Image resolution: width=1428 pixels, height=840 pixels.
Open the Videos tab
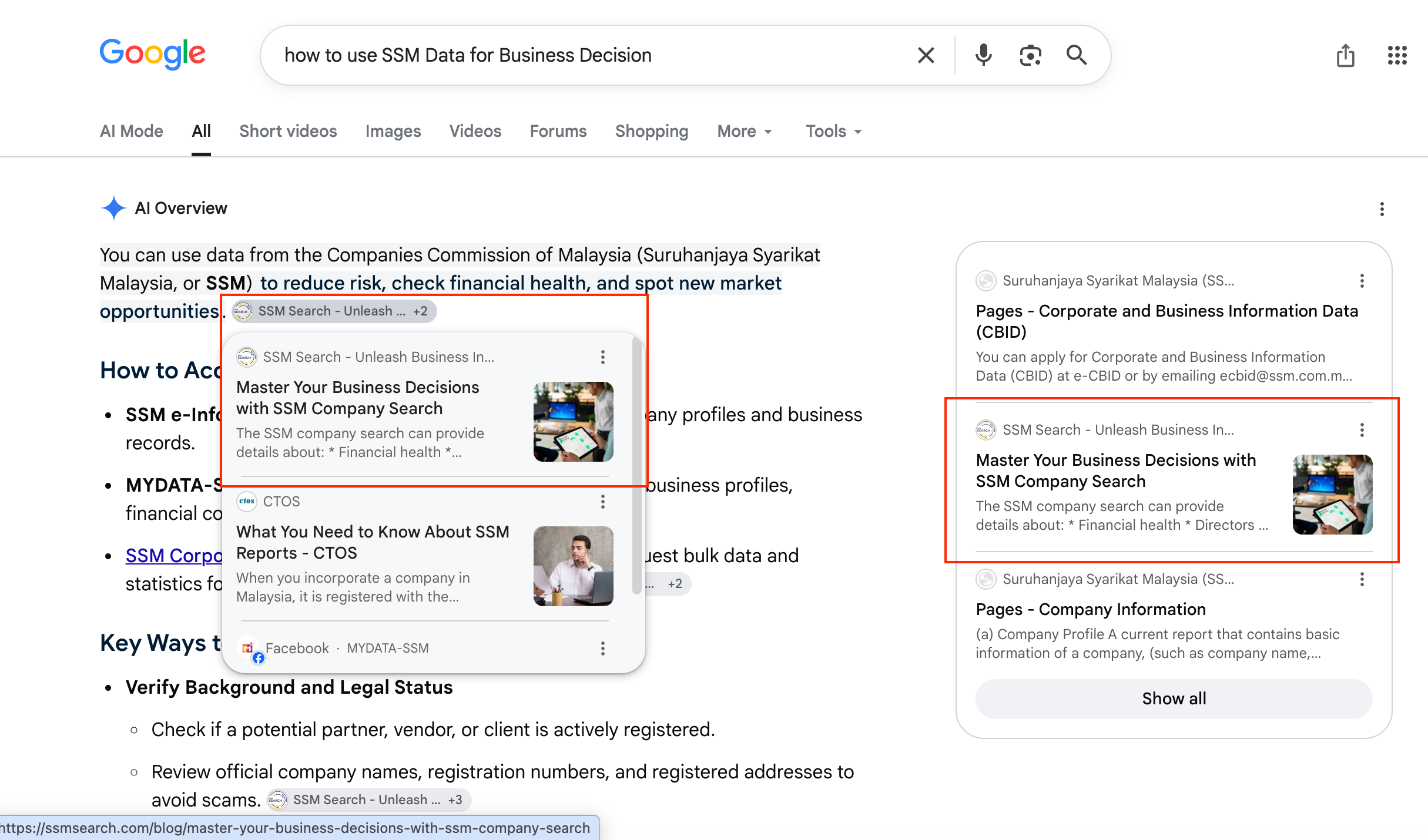pyautogui.click(x=475, y=131)
